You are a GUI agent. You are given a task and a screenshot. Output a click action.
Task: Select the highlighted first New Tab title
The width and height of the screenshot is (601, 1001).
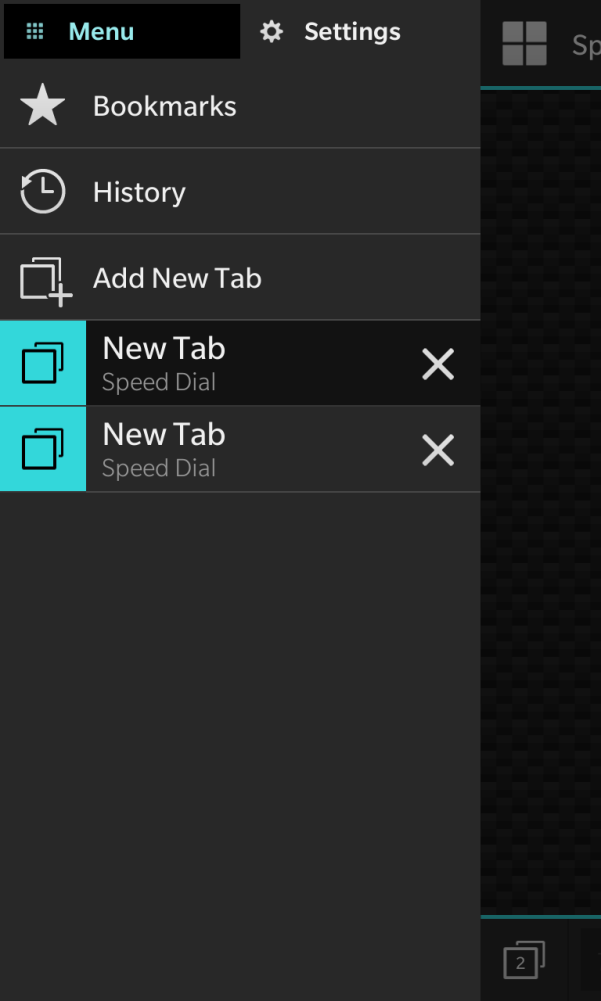click(164, 349)
